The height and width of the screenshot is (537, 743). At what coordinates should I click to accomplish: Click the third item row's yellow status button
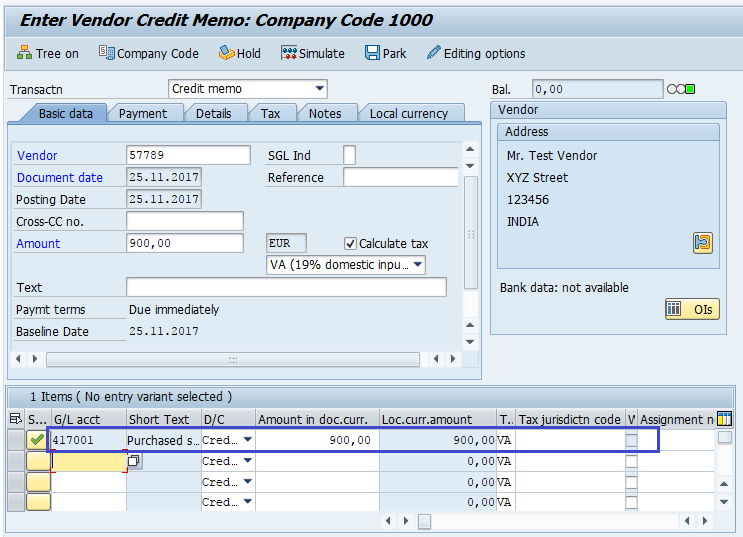(38, 482)
